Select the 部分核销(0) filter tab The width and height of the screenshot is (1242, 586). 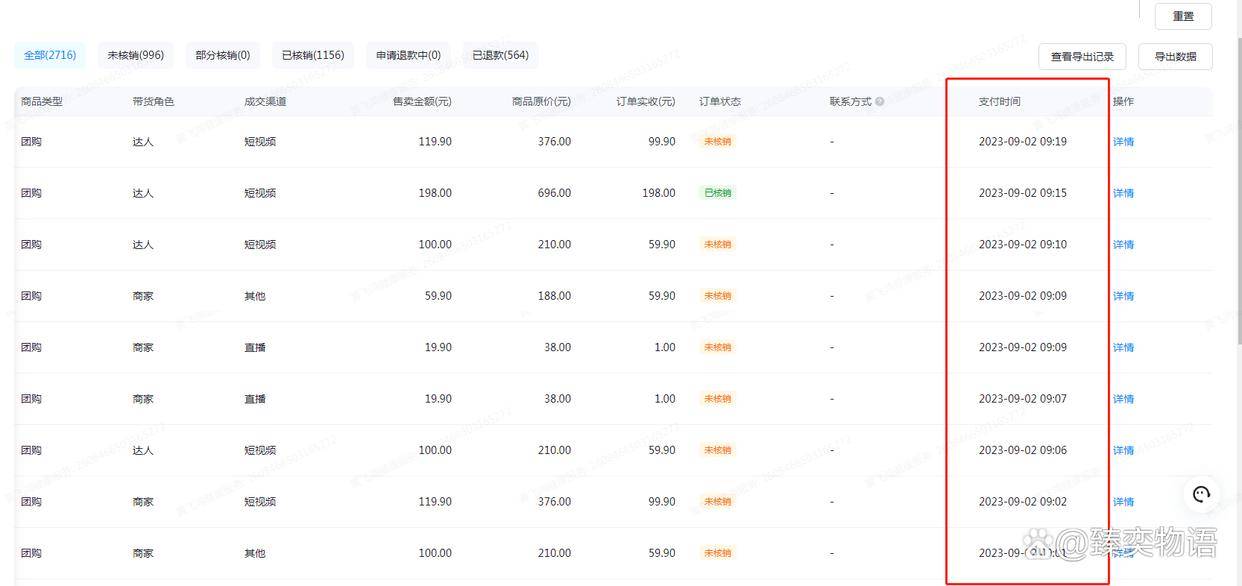point(221,54)
